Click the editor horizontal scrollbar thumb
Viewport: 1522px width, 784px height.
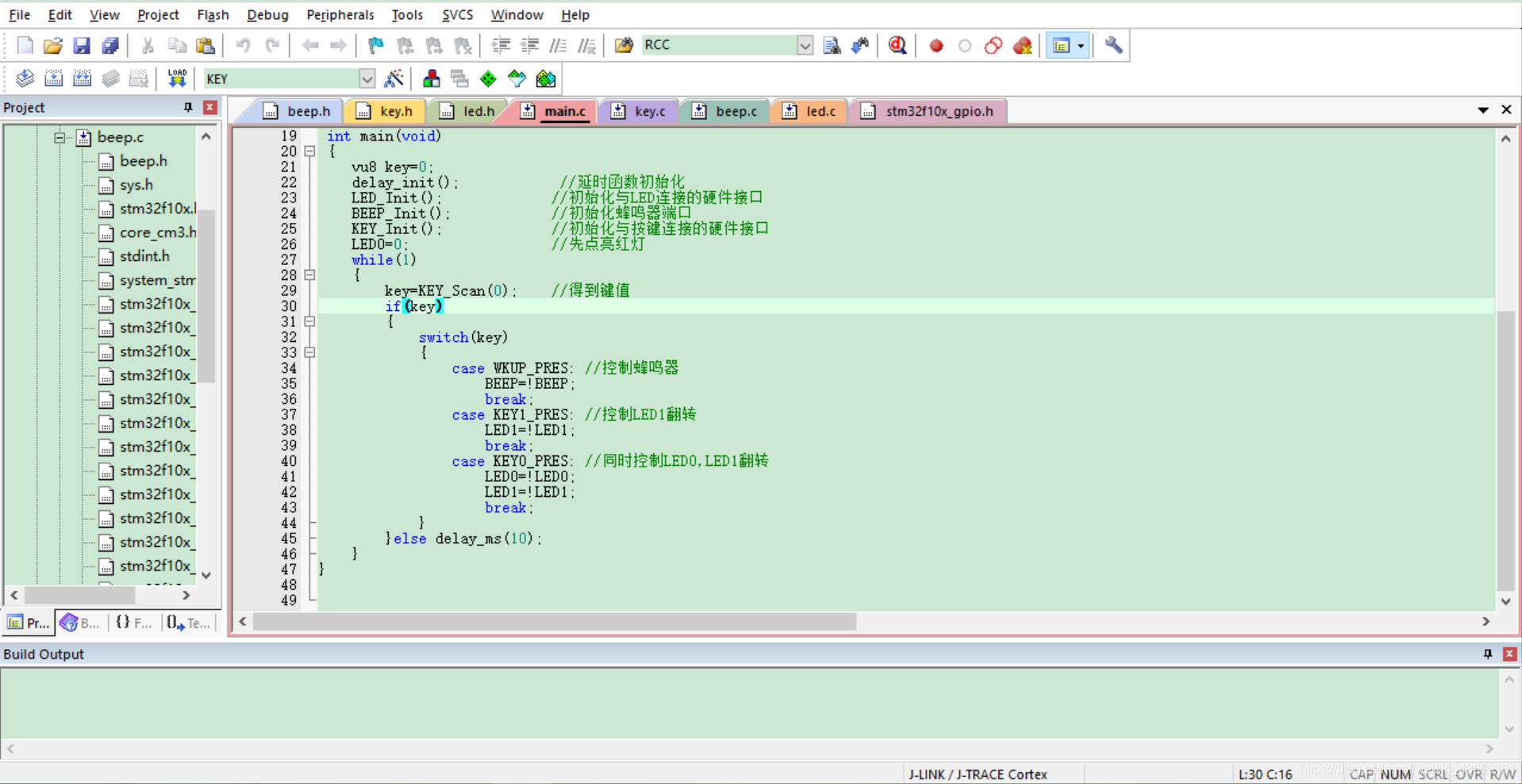pos(555,621)
